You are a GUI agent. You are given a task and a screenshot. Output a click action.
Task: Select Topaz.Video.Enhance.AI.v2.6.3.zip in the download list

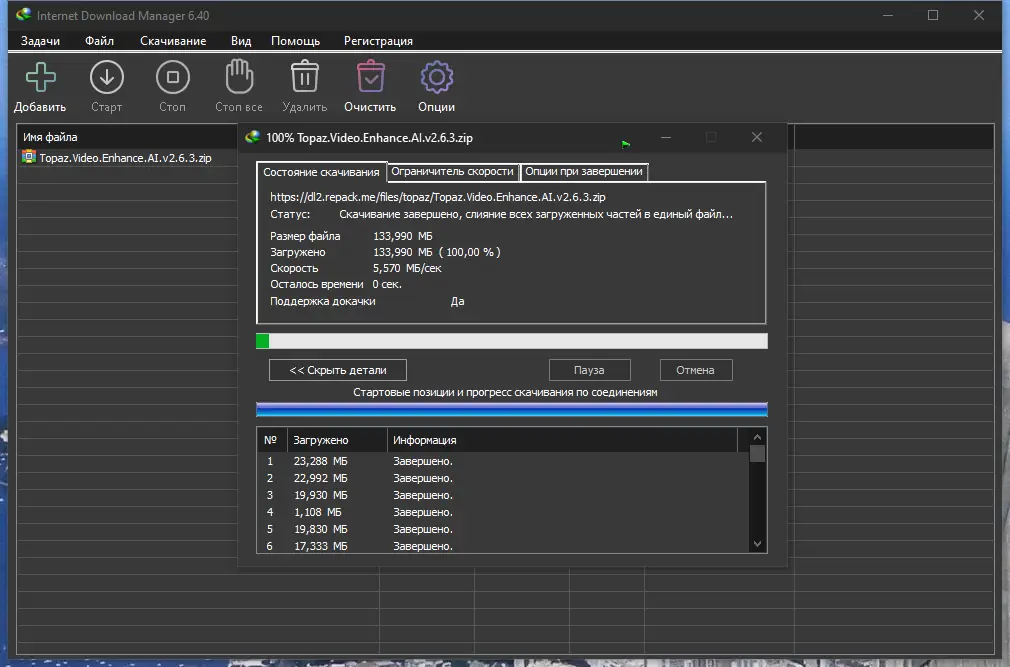125,158
